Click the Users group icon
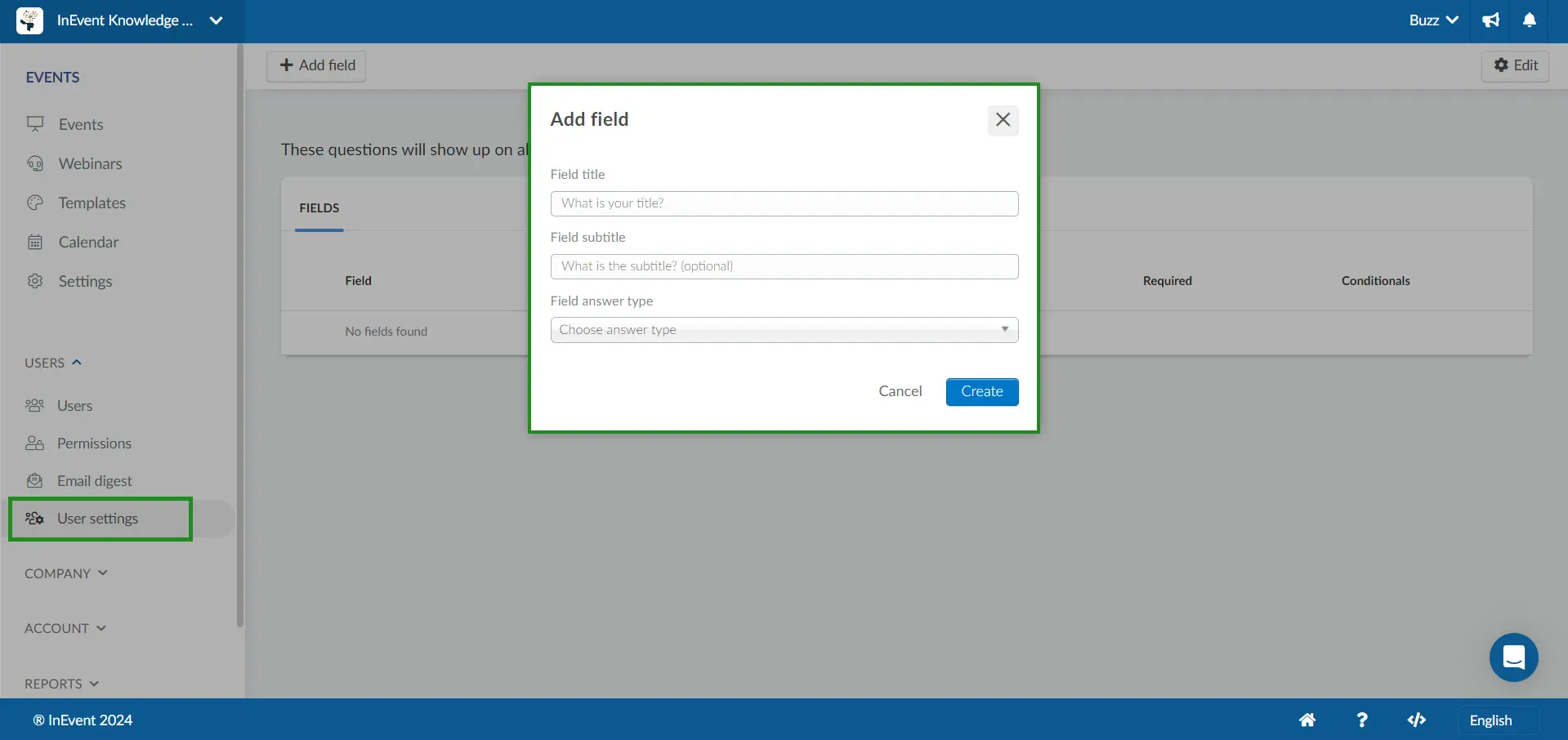This screenshot has height=740, width=1568. click(34, 406)
